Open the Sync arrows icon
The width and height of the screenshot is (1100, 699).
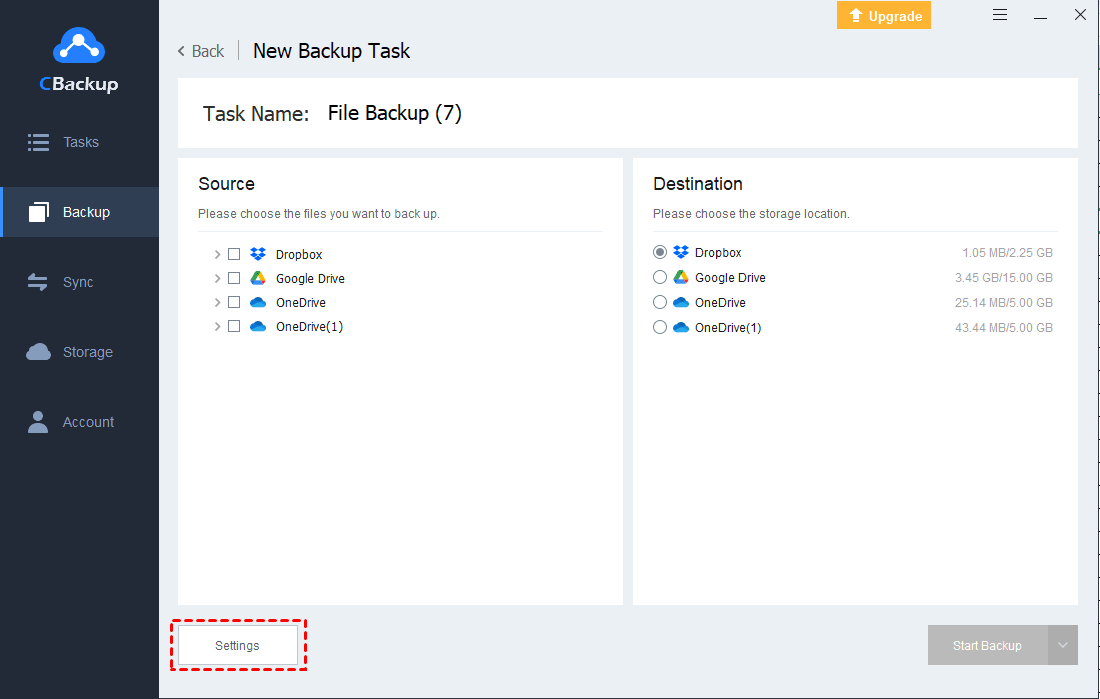[38, 282]
